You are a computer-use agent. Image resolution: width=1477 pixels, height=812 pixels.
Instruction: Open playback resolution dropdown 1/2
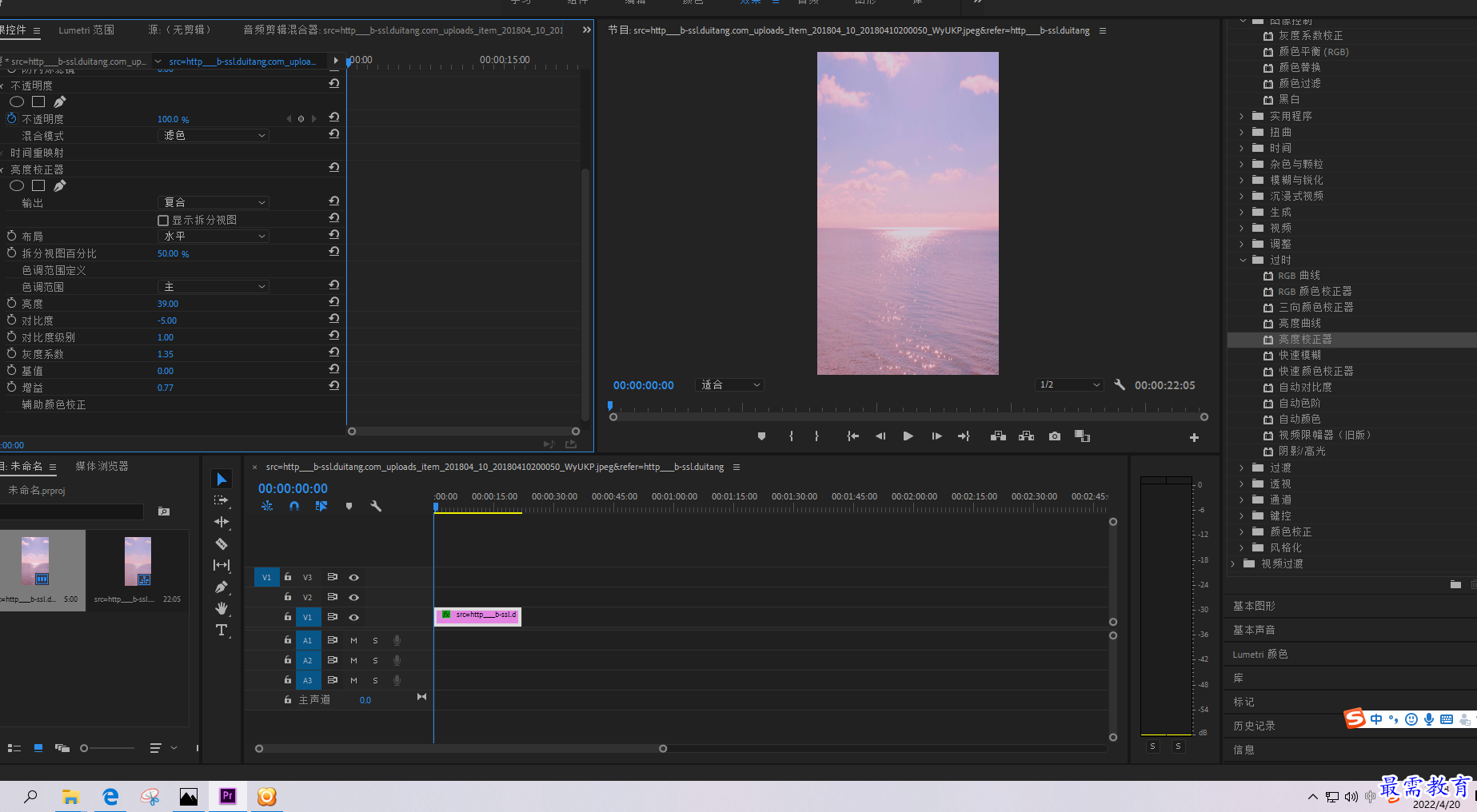[1069, 384]
